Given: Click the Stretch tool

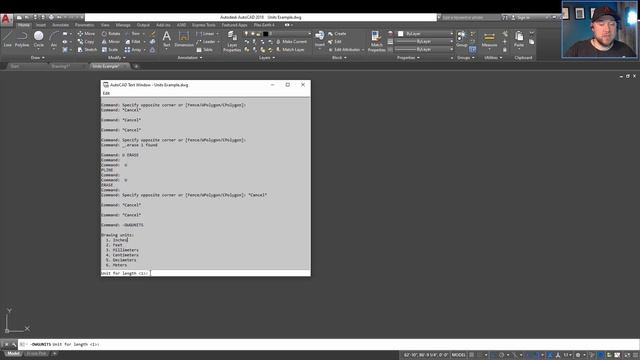Looking at the screenshot, I should (x=87, y=50).
